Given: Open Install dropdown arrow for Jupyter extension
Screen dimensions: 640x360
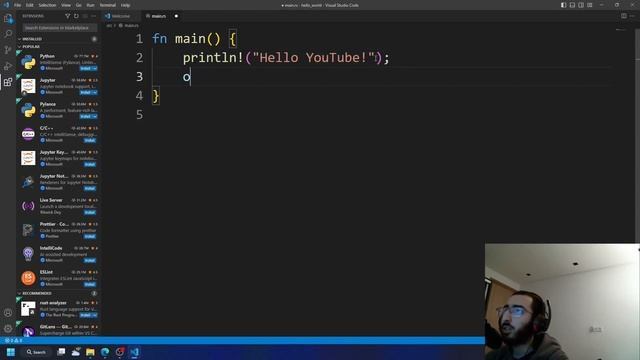Looking at the screenshot, I should 95,93.
